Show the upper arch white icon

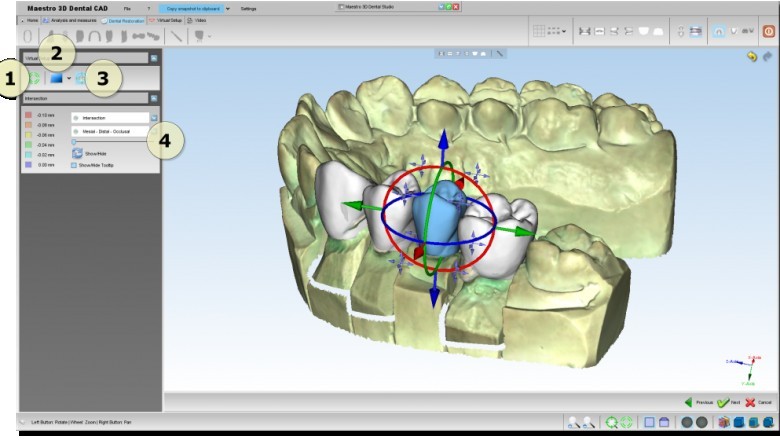[644, 31]
